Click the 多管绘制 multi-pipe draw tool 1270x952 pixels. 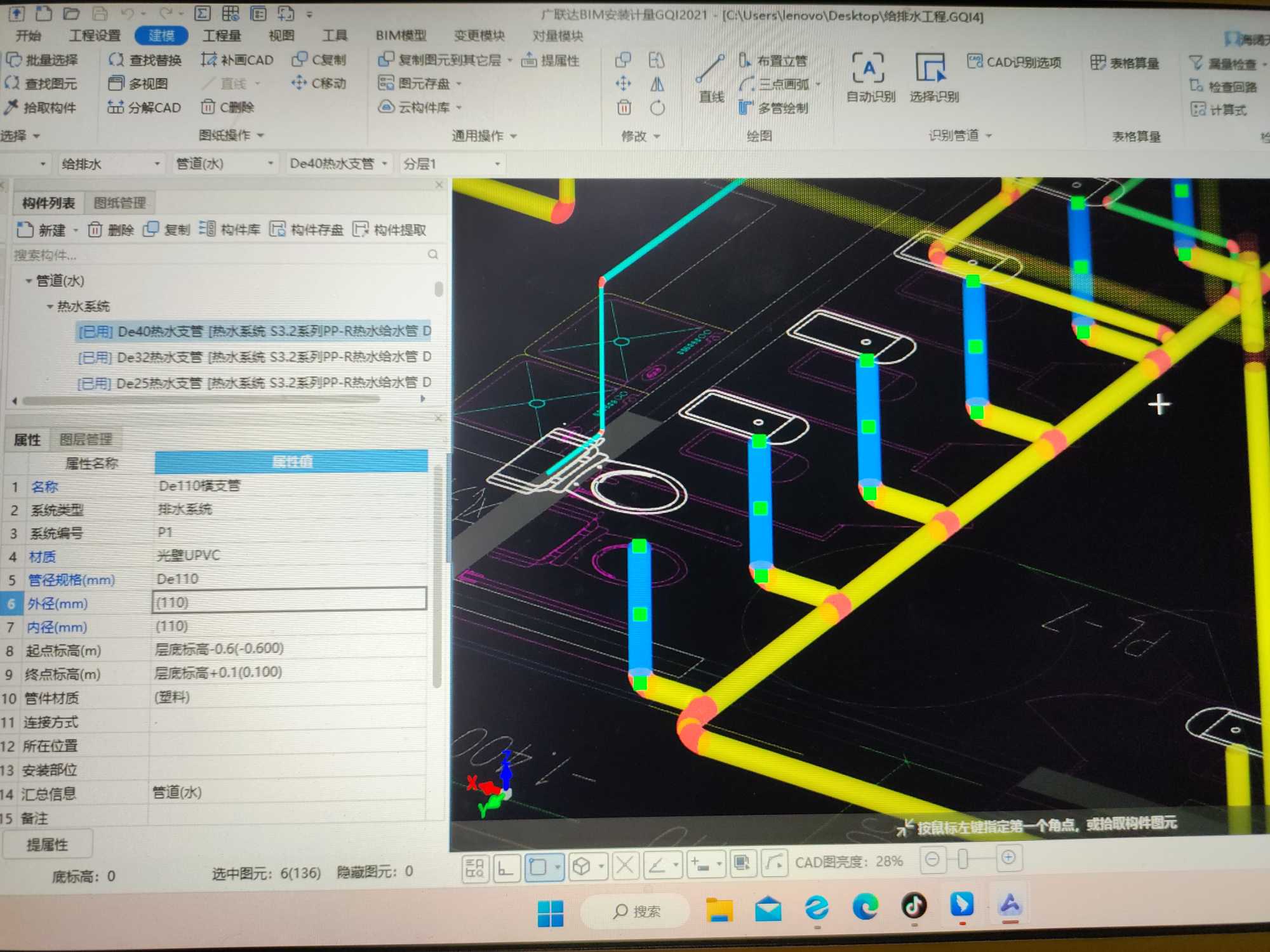point(773,108)
